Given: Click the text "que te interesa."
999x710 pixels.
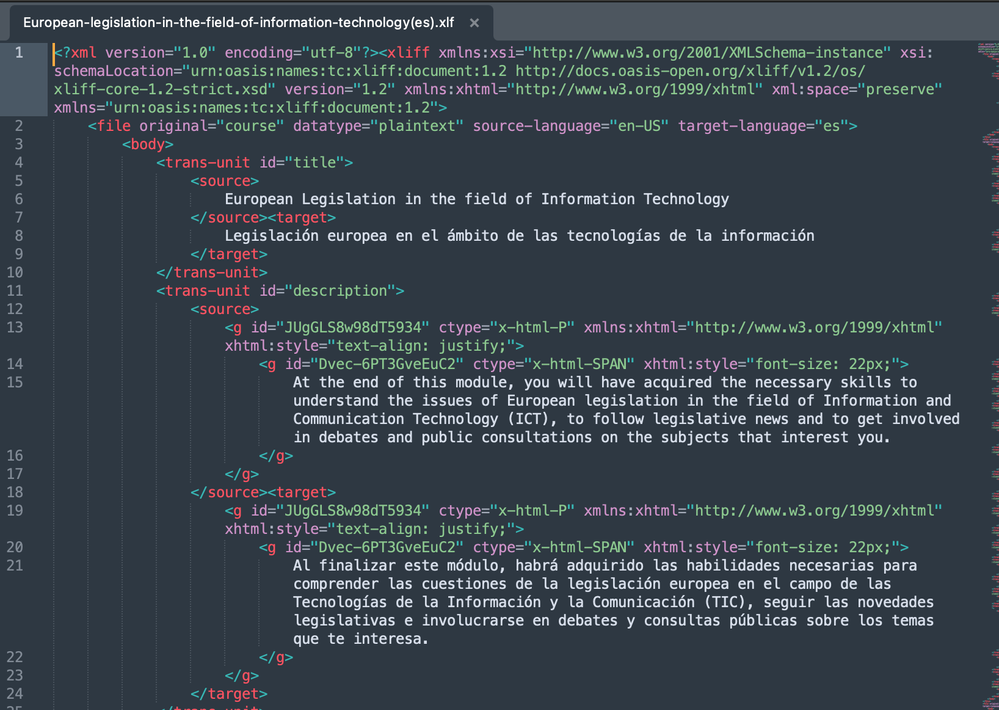Looking at the screenshot, I should click(x=361, y=639).
